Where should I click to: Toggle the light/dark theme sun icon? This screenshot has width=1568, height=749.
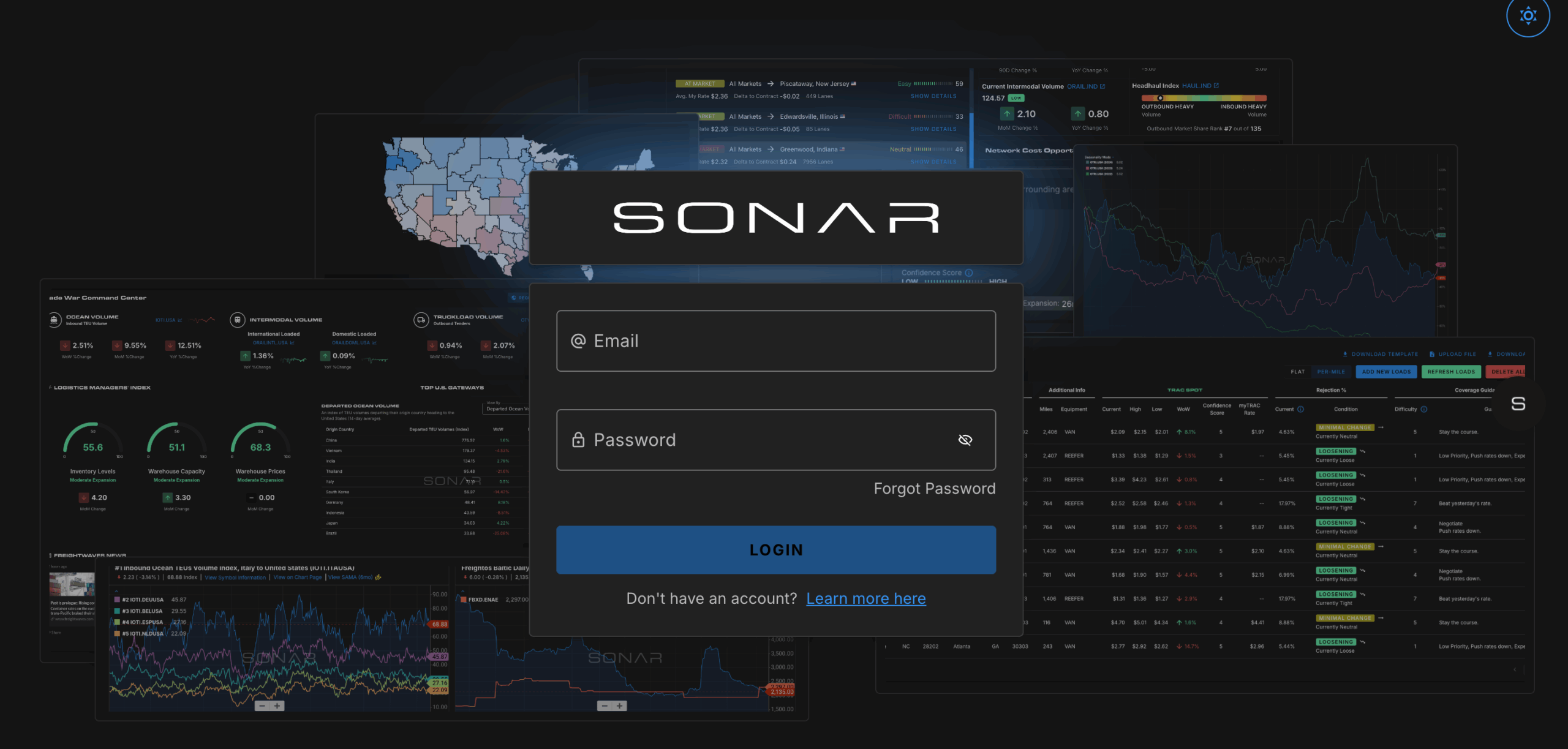click(1528, 15)
